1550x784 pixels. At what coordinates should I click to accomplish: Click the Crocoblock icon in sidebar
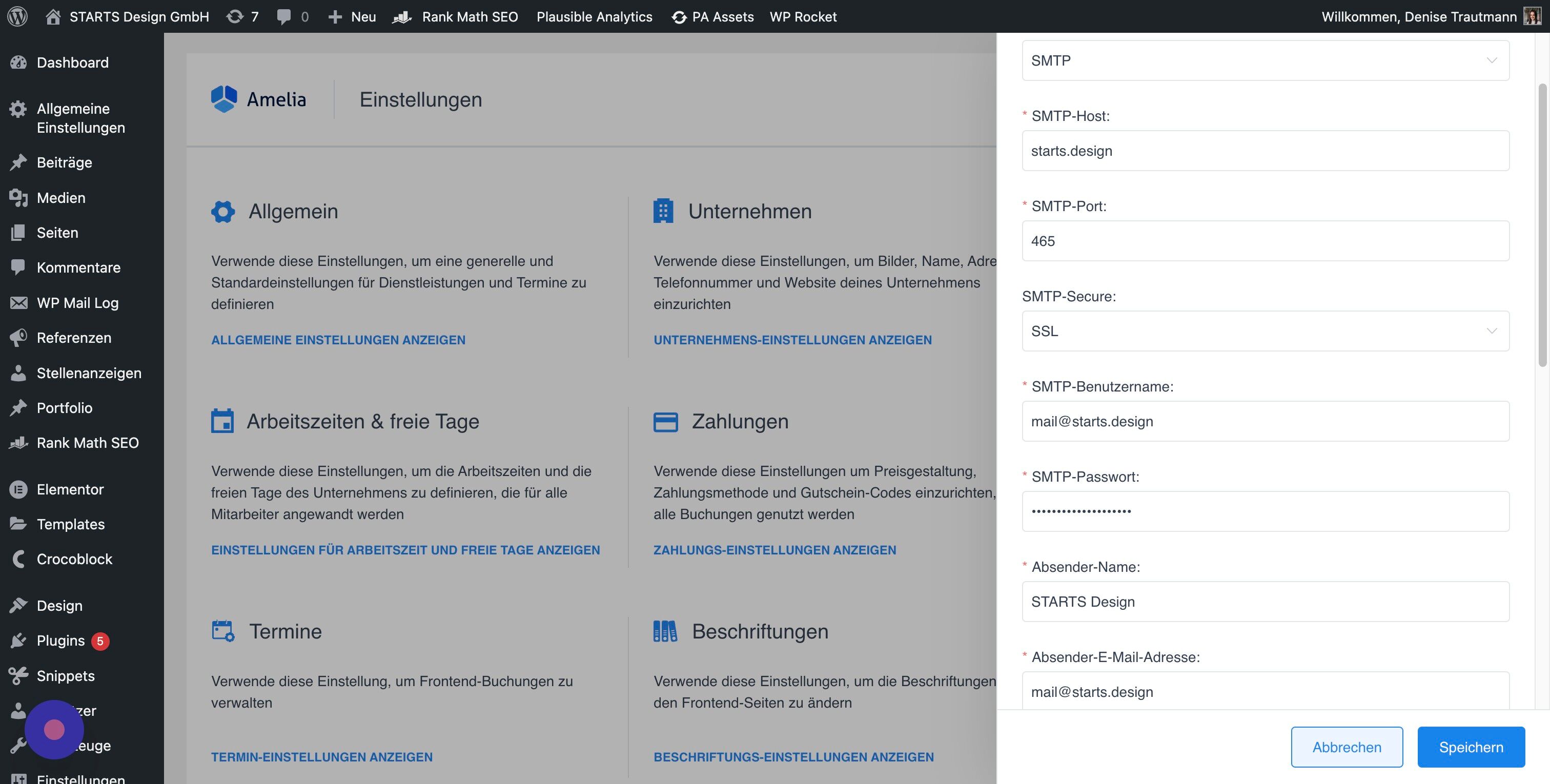click(18, 559)
